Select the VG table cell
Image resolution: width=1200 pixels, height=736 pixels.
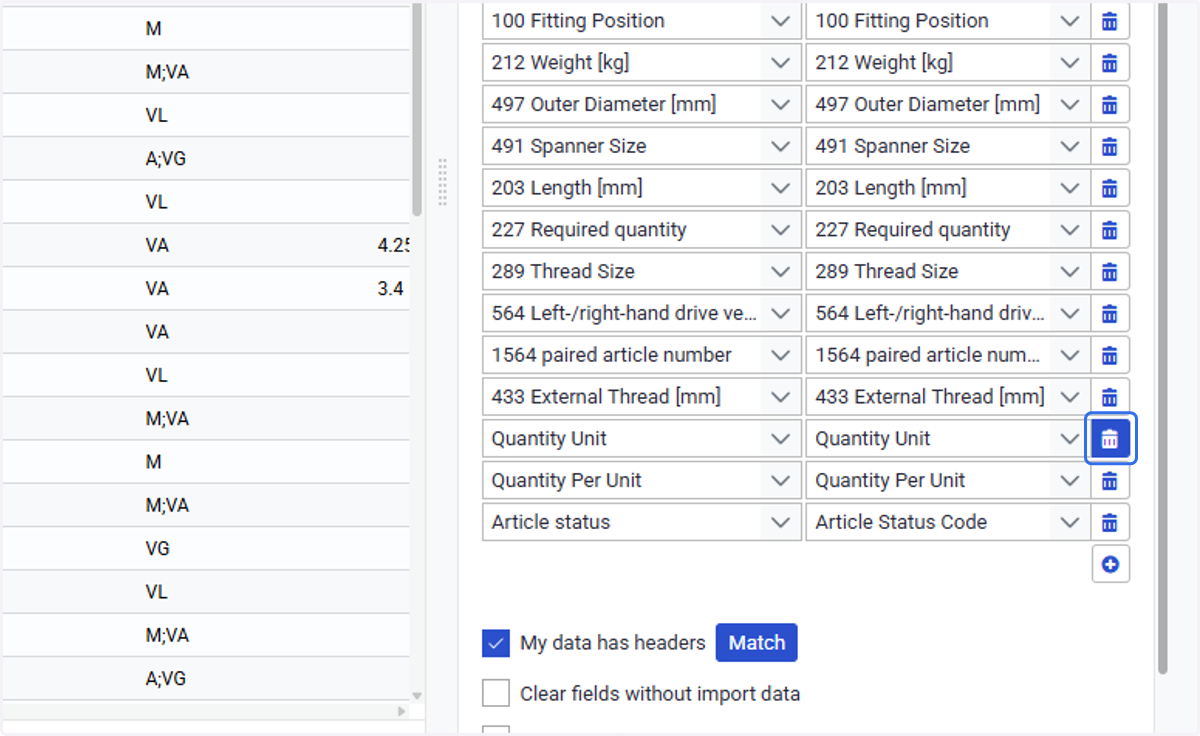point(157,548)
